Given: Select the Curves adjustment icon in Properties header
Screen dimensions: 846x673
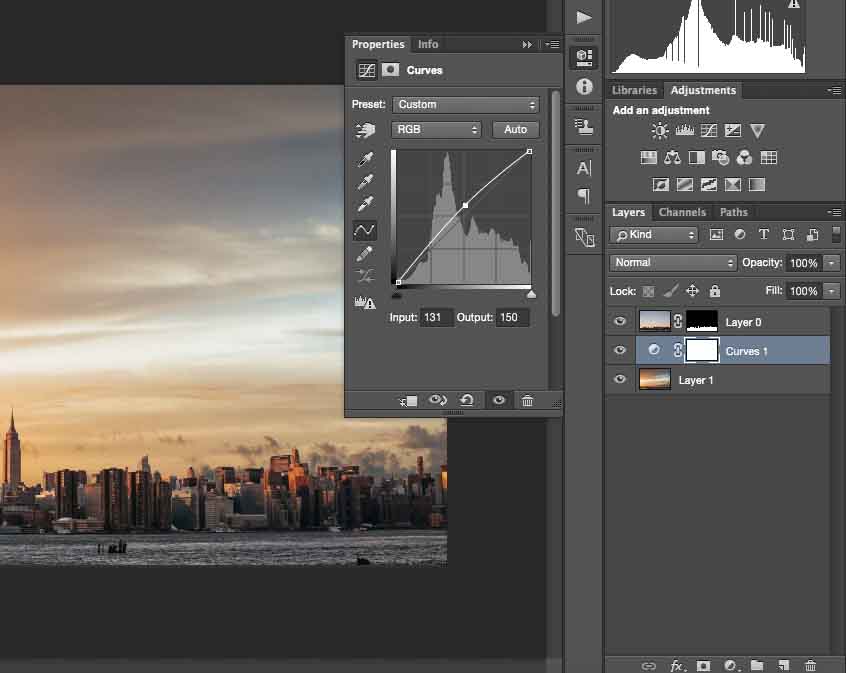Looking at the screenshot, I should coord(367,71).
